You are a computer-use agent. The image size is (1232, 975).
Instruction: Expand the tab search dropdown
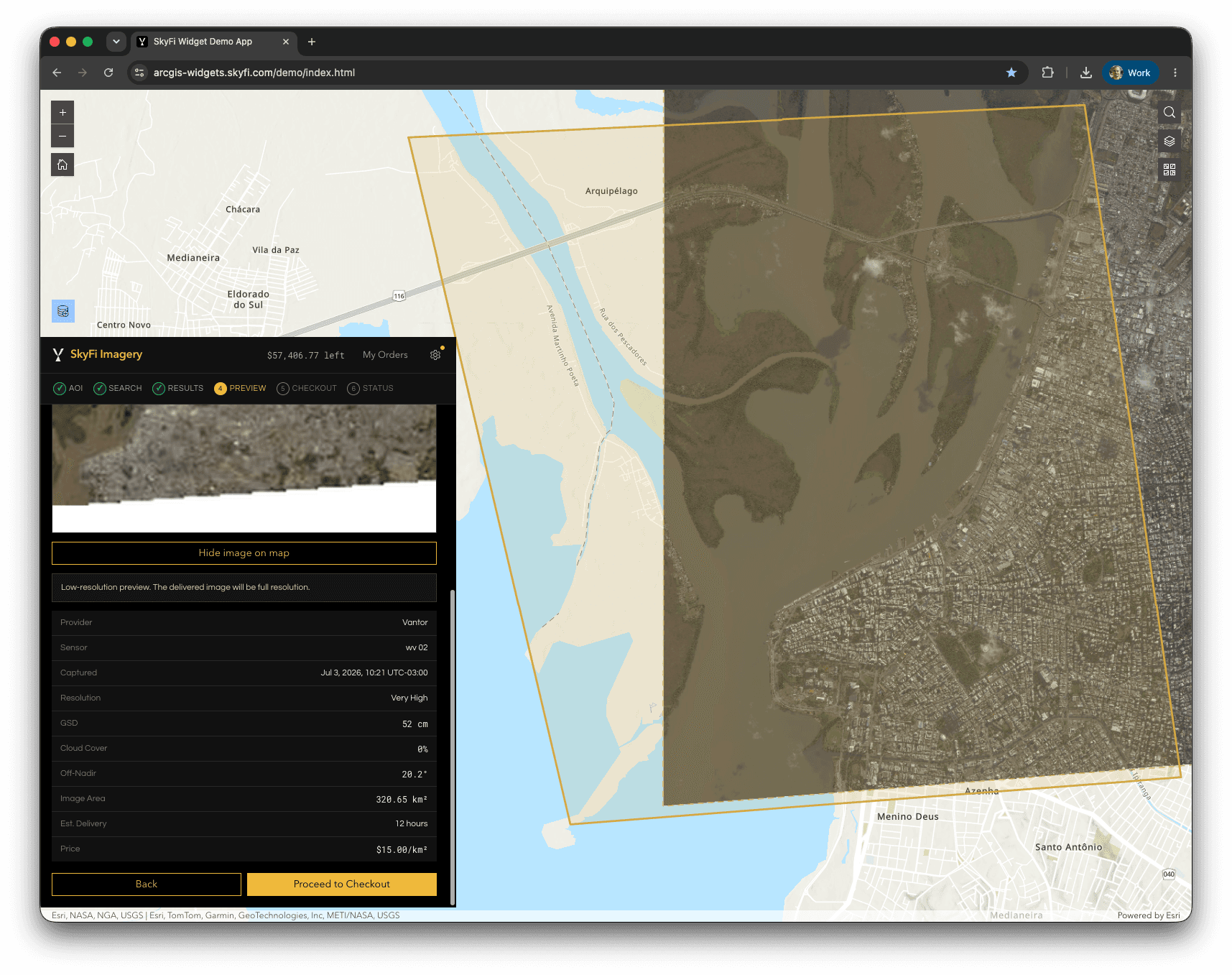[x=116, y=42]
